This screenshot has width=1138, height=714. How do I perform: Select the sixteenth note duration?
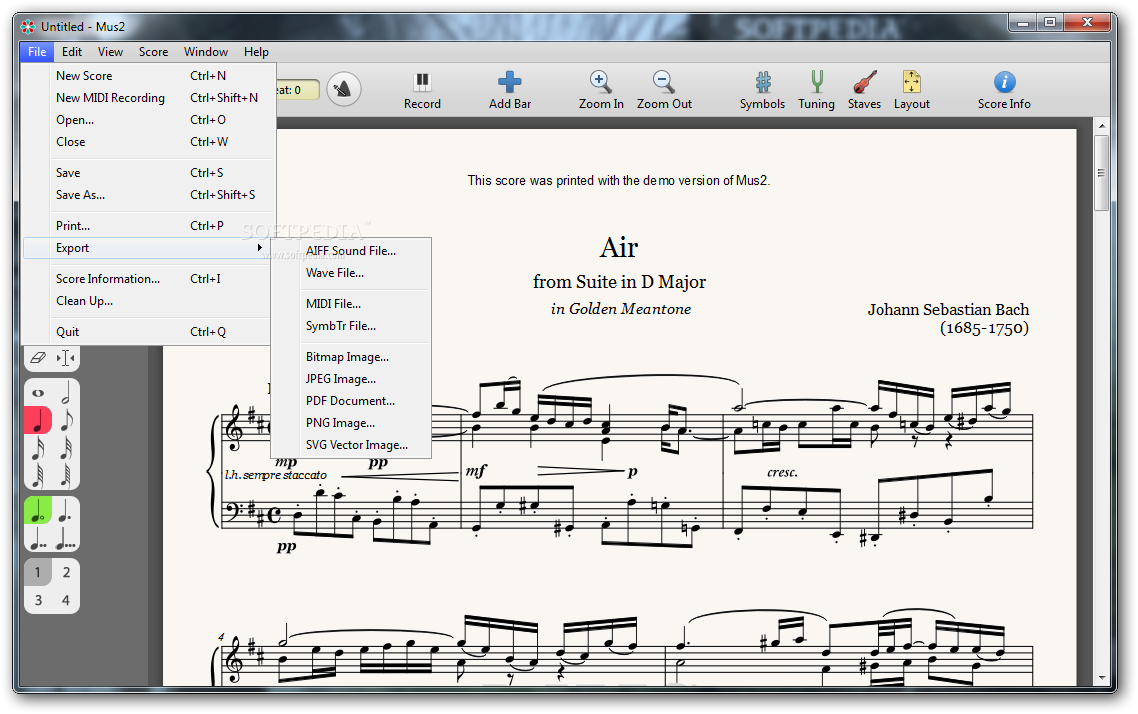pyautogui.click(x=38, y=448)
